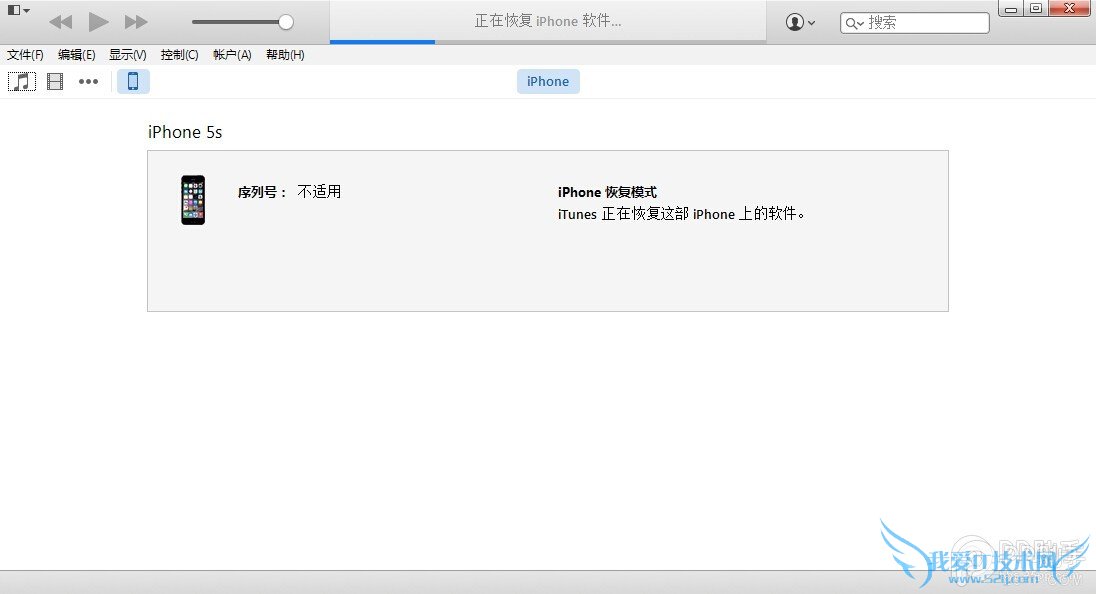Click the 不适用 serial value
The width and height of the screenshot is (1096, 594).
(319, 191)
